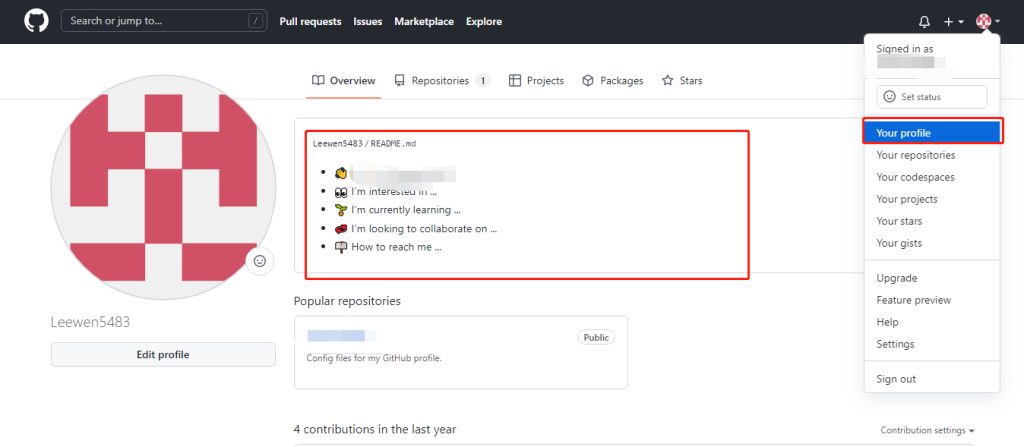The width and height of the screenshot is (1024, 447).
Task: Open the Leewen5483 link in README header
Action: tap(338, 144)
